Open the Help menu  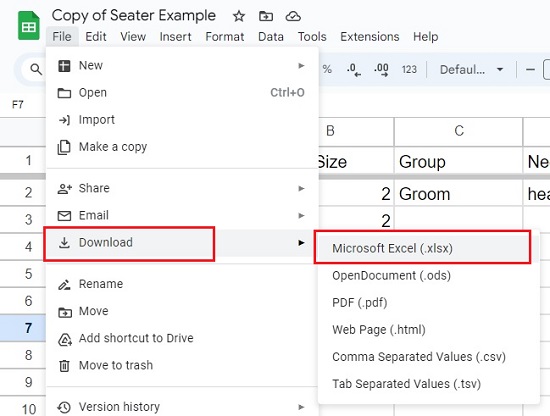pyautogui.click(x=425, y=36)
